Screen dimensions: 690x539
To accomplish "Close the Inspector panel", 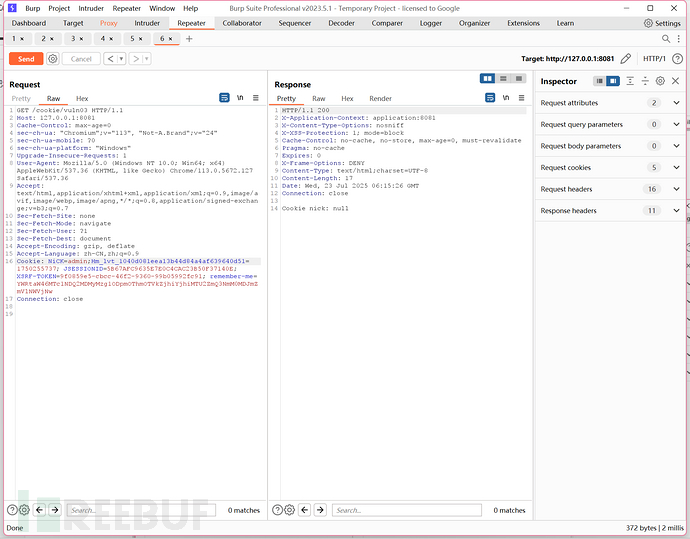I will pyautogui.click(x=677, y=81).
